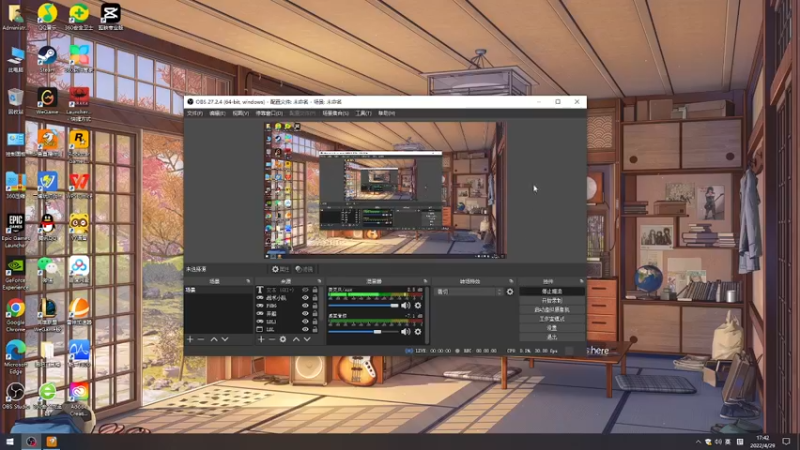
Task: Move the scene up using Scenes up arrow
Action: point(214,339)
